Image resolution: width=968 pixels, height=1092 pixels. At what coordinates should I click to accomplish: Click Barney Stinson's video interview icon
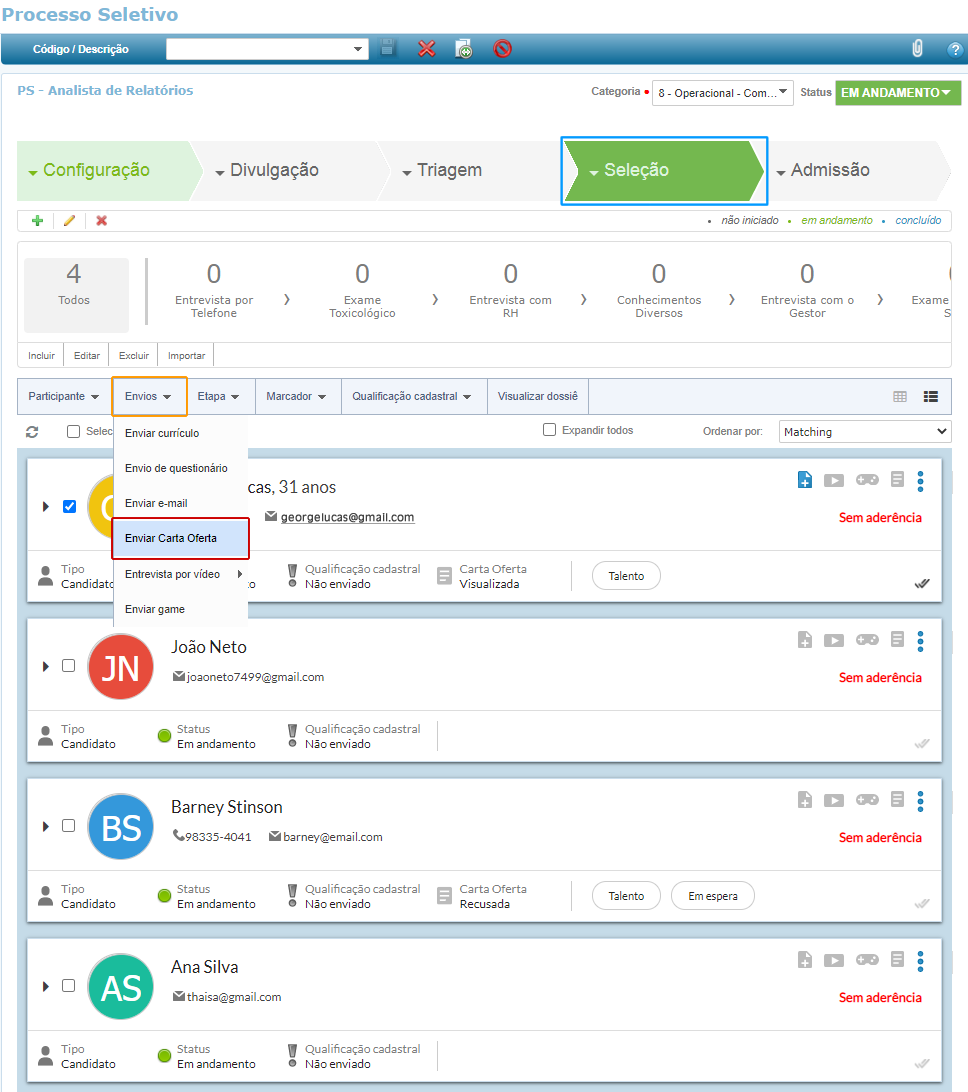pyautogui.click(x=834, y=801)
